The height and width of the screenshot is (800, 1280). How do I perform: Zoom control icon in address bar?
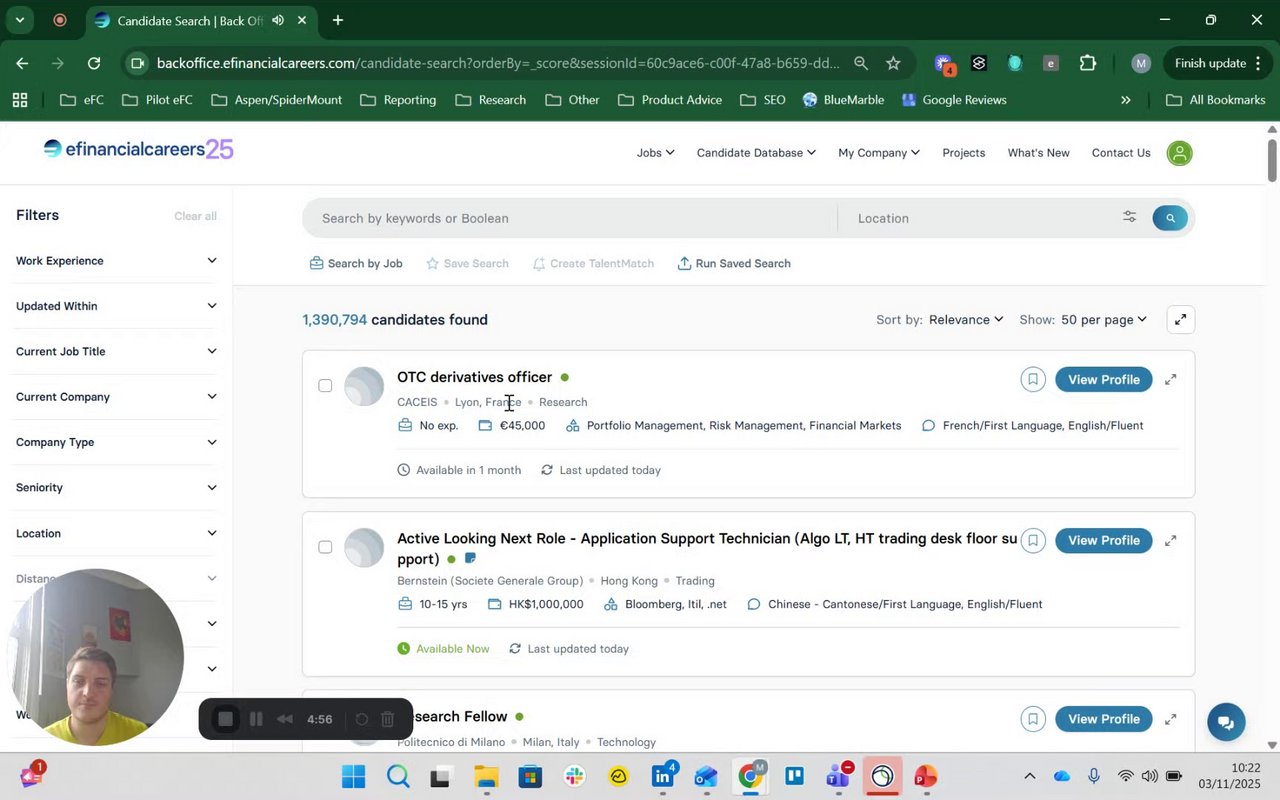[860, 63]
